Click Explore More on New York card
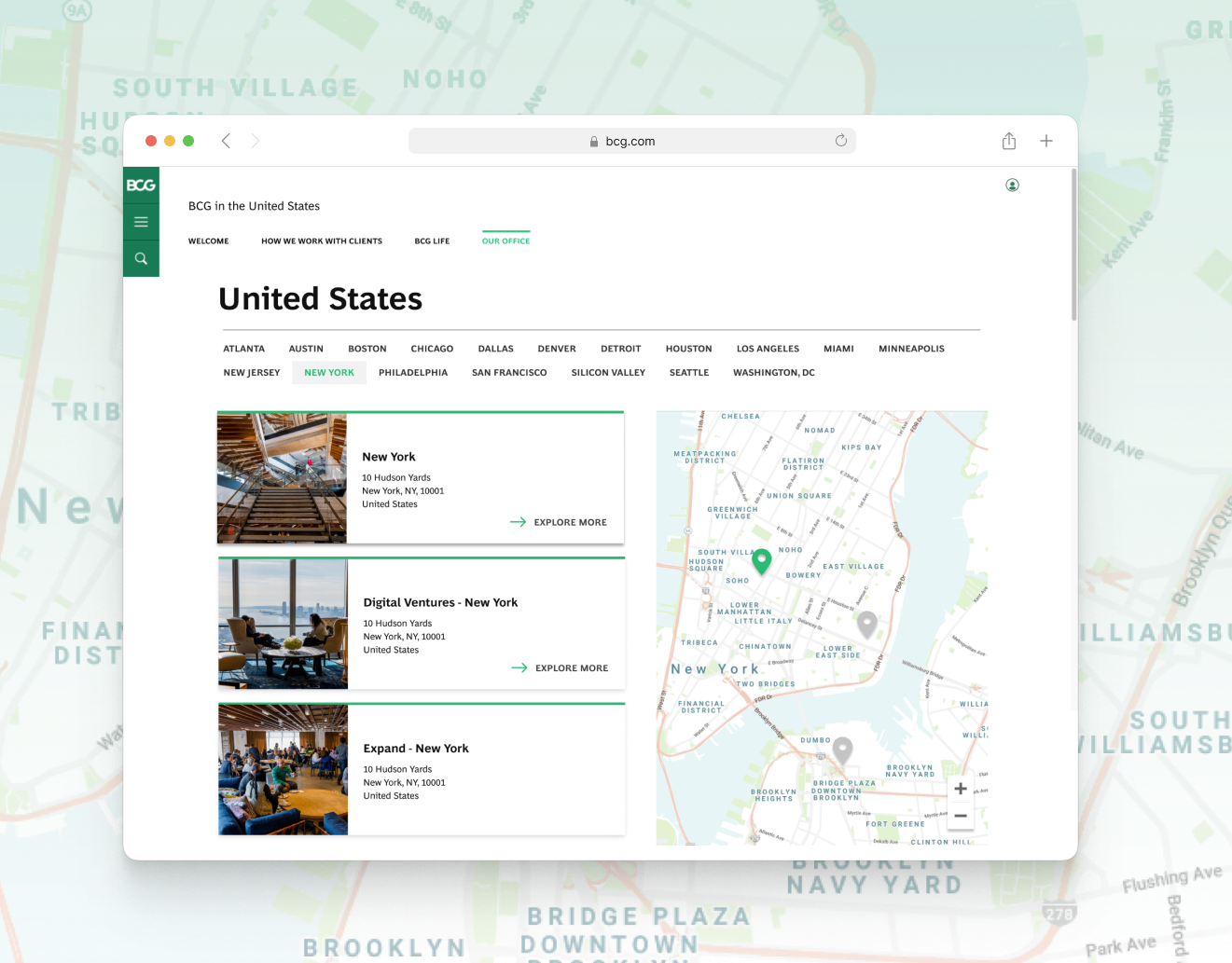Screen dimensions: 1232x963 [x=570, y=522]
